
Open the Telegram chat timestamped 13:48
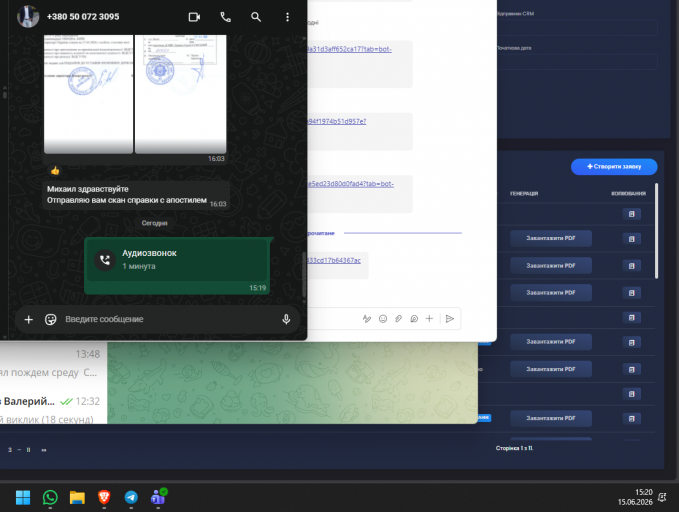[x=52, y=363]
